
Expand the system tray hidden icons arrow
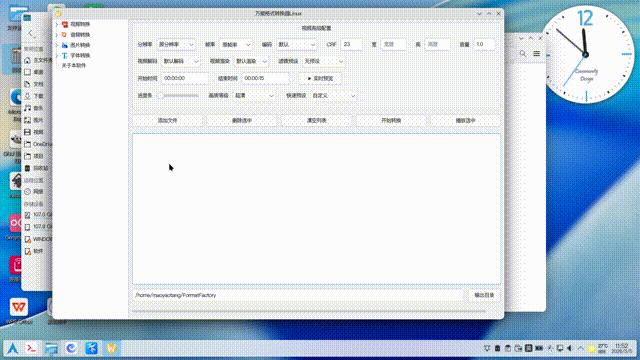pyautogui.click(x=580, y=348)
